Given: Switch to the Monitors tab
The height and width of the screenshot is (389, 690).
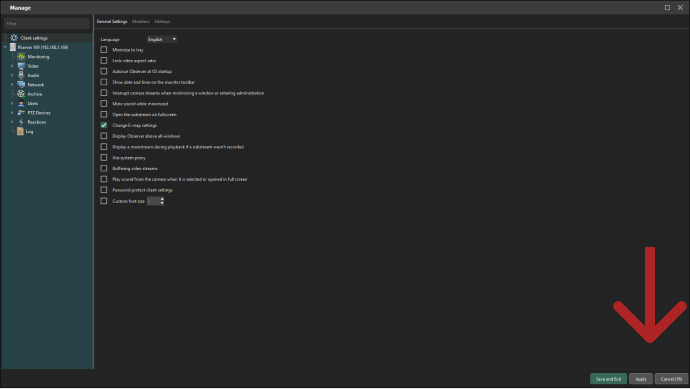Looking at the screenshot, I should point(141,22).
